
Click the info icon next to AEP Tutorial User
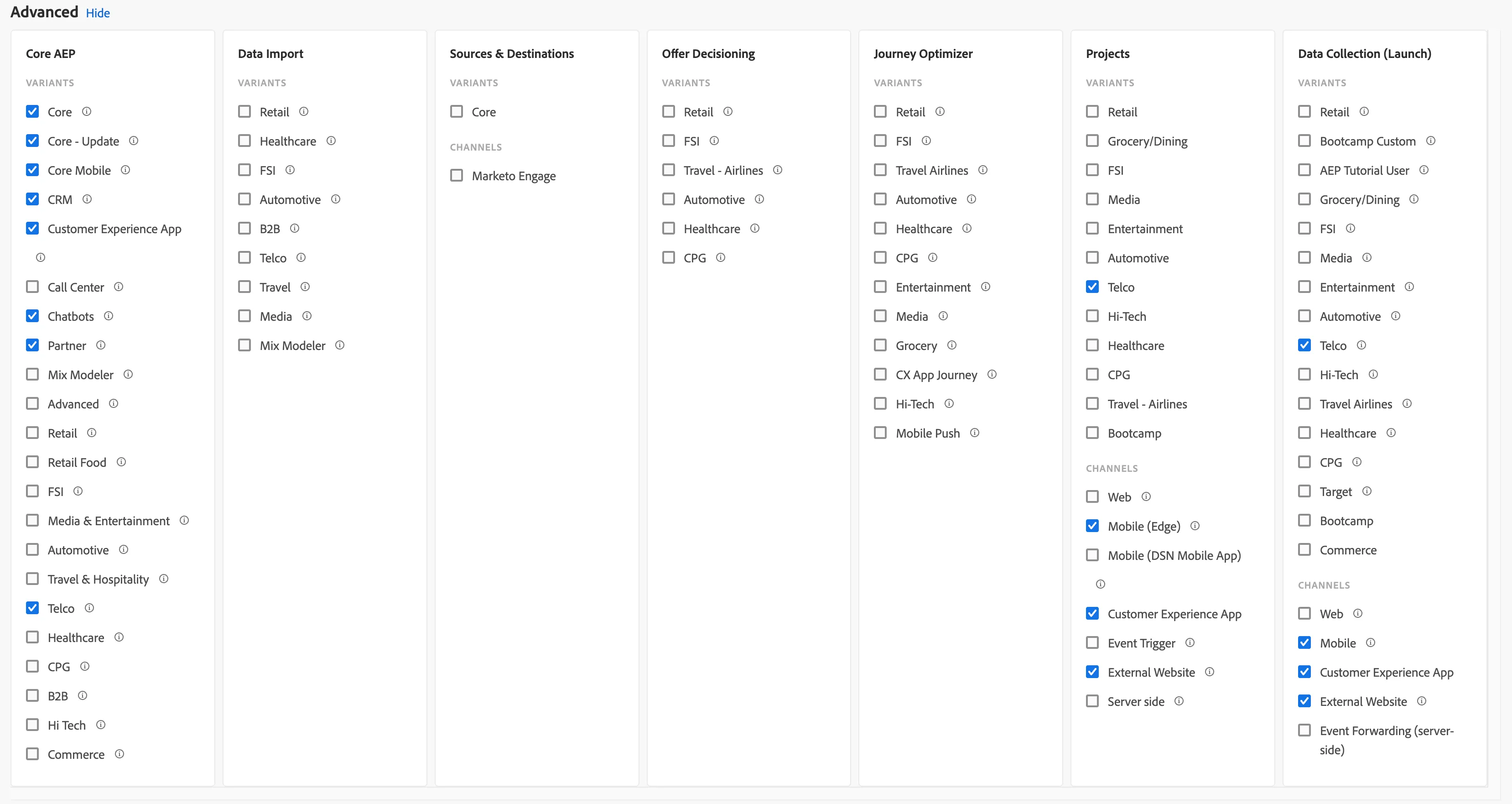click(x=1424, y=170)
